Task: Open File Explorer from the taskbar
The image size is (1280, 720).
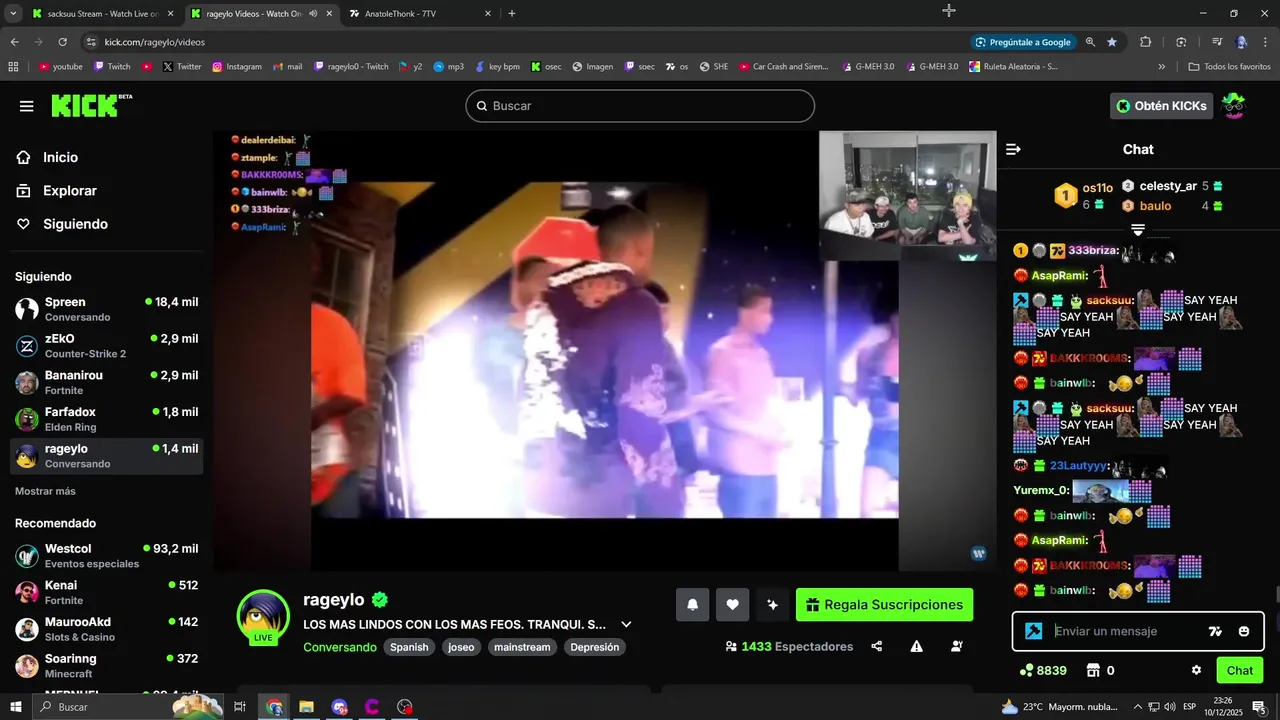Action: pyautogui.click(x=307, y=707)
